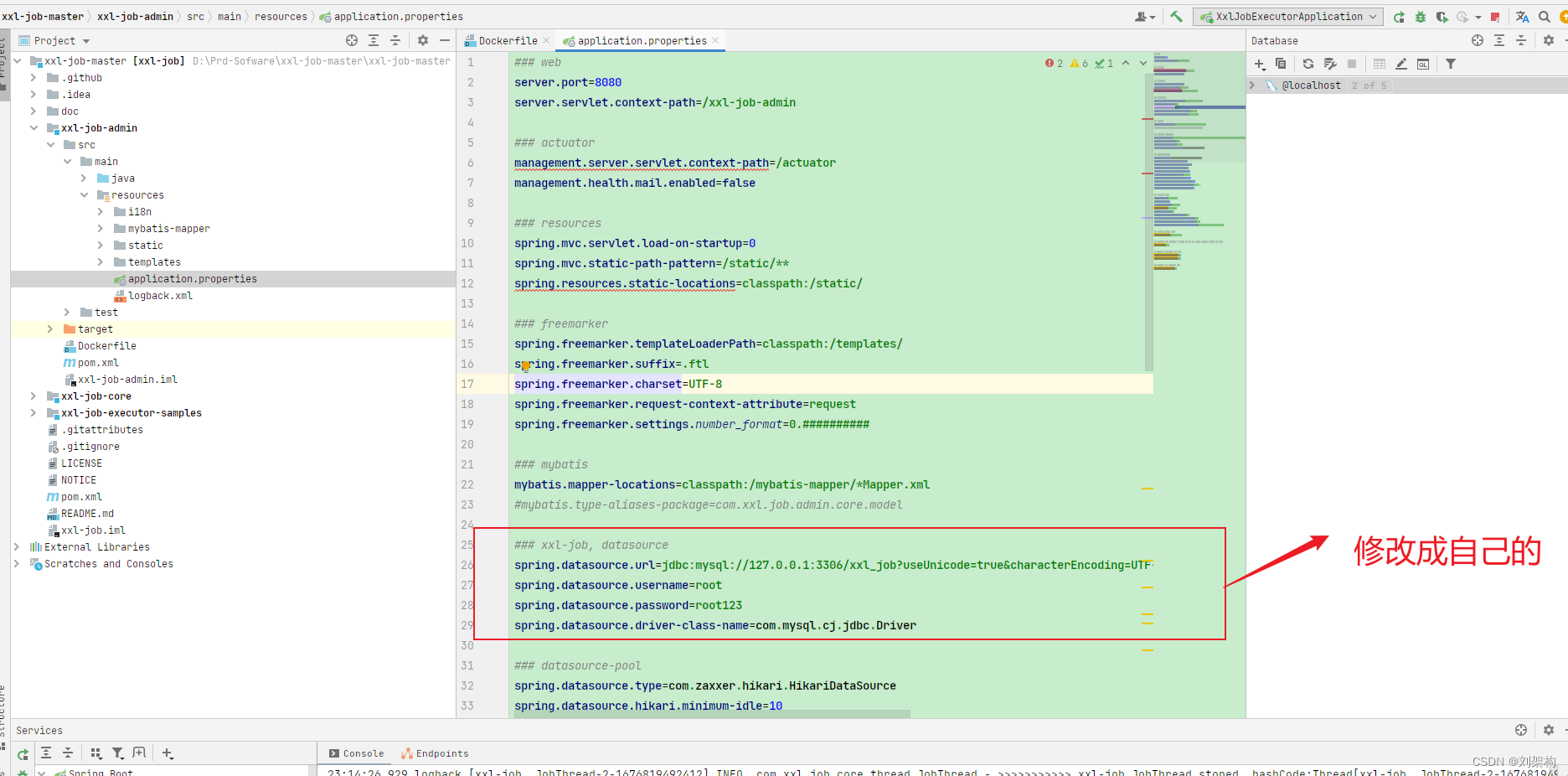1568x776 pixels.
Task: Go to the previous highlighted error arrow
Action: [1126, 63]
